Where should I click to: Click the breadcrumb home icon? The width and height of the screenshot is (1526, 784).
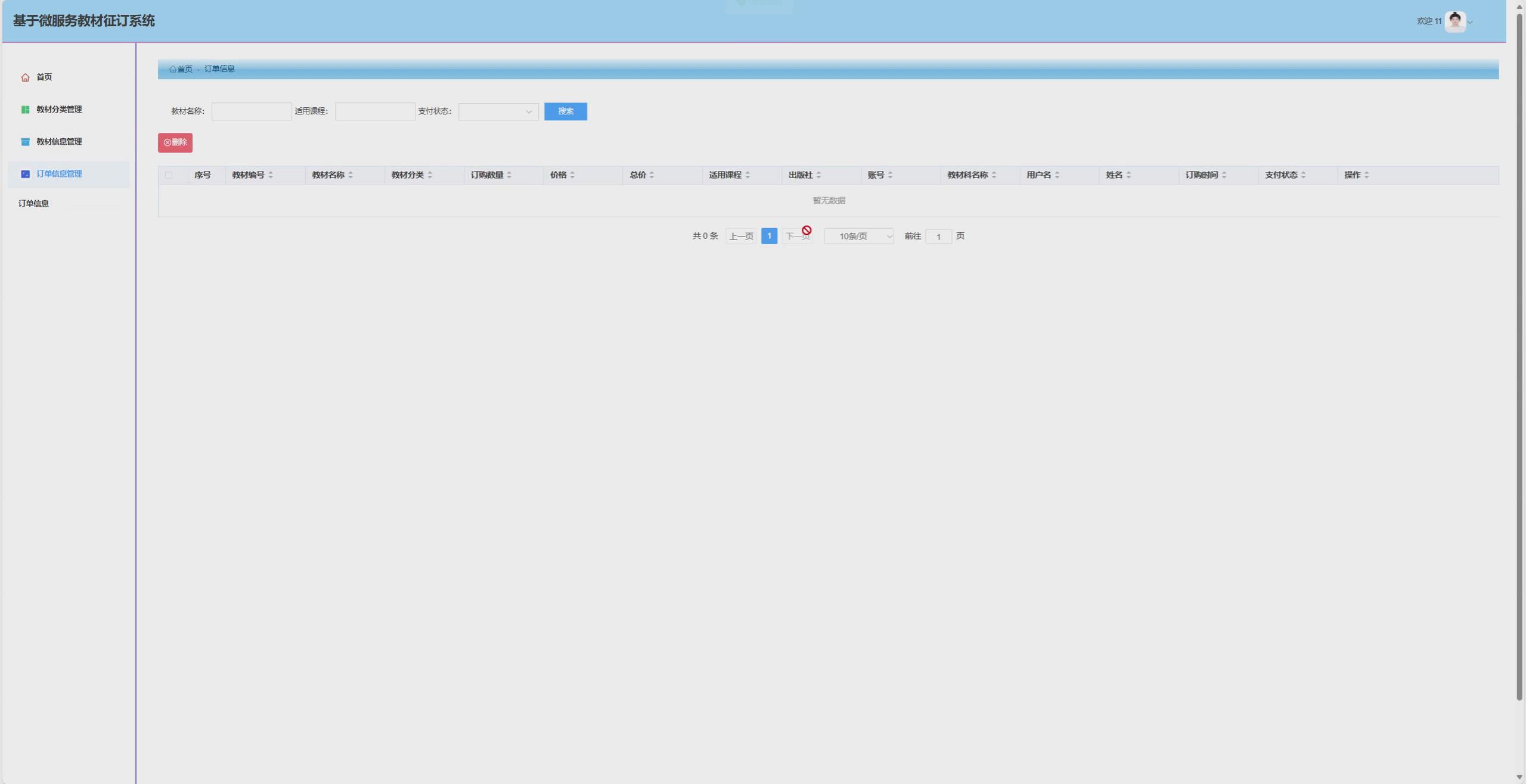point(173,69)
